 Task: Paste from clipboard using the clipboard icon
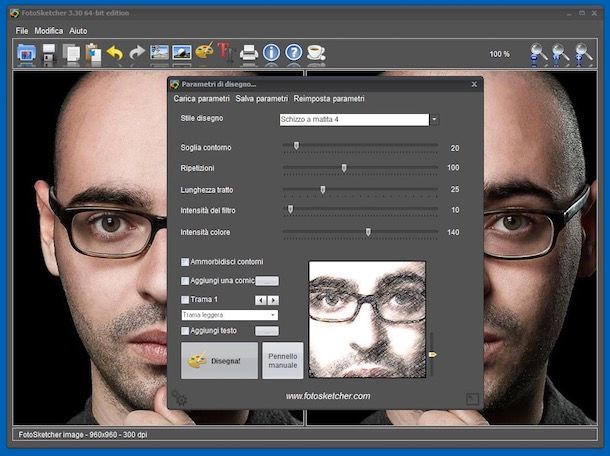pyautogui.click(x=93, y=52)
